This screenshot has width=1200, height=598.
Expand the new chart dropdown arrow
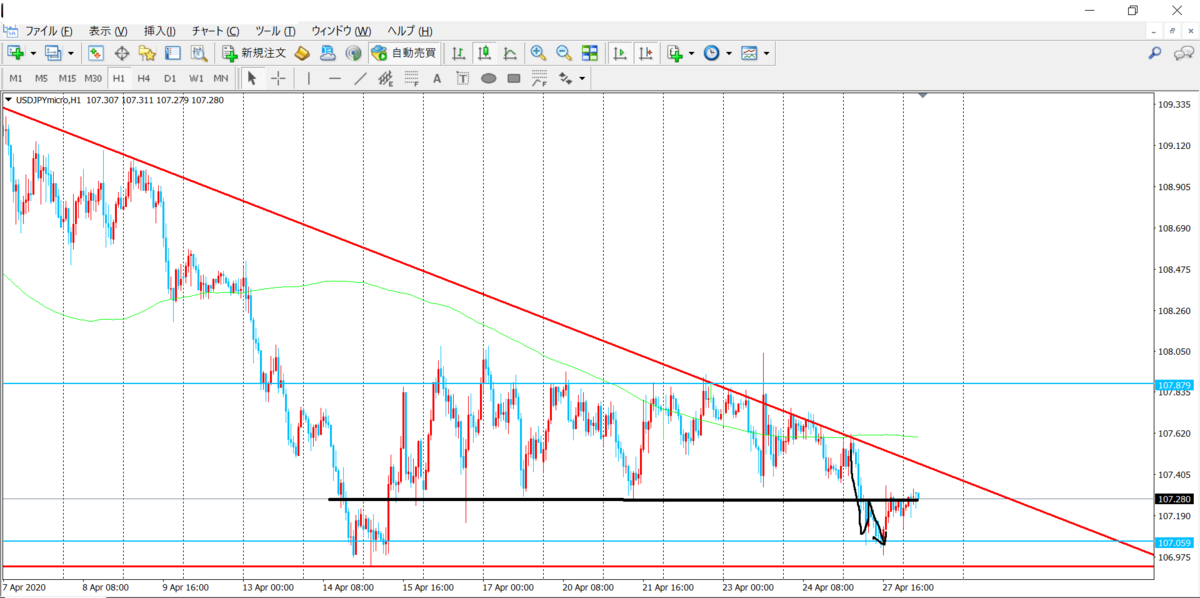click(x=33, y=53)
